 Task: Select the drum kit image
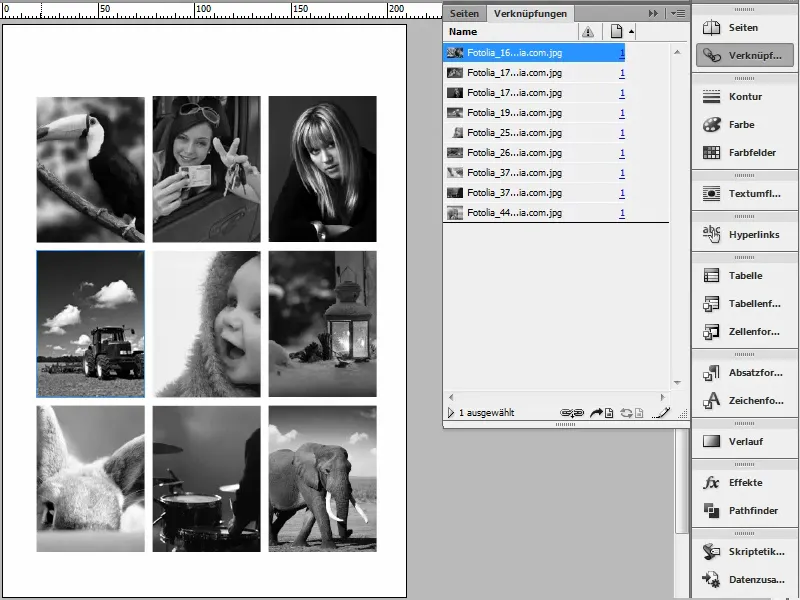[207, 479]
